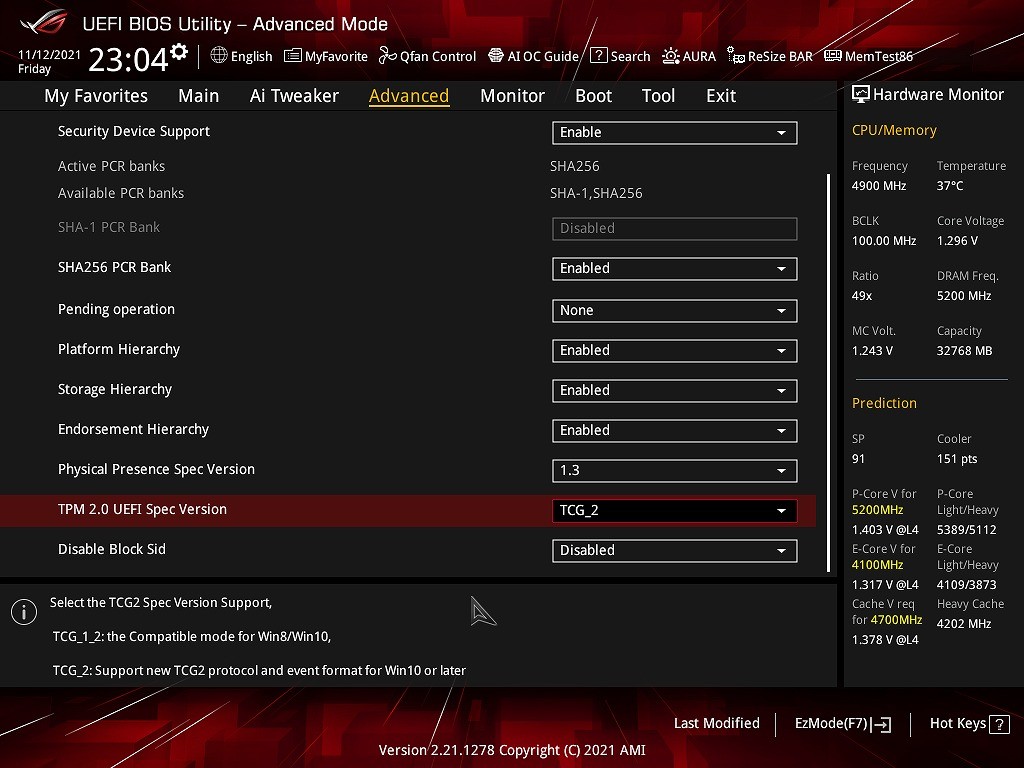Open the Exit tab
1024x768 pixels.
pos(721,96)
